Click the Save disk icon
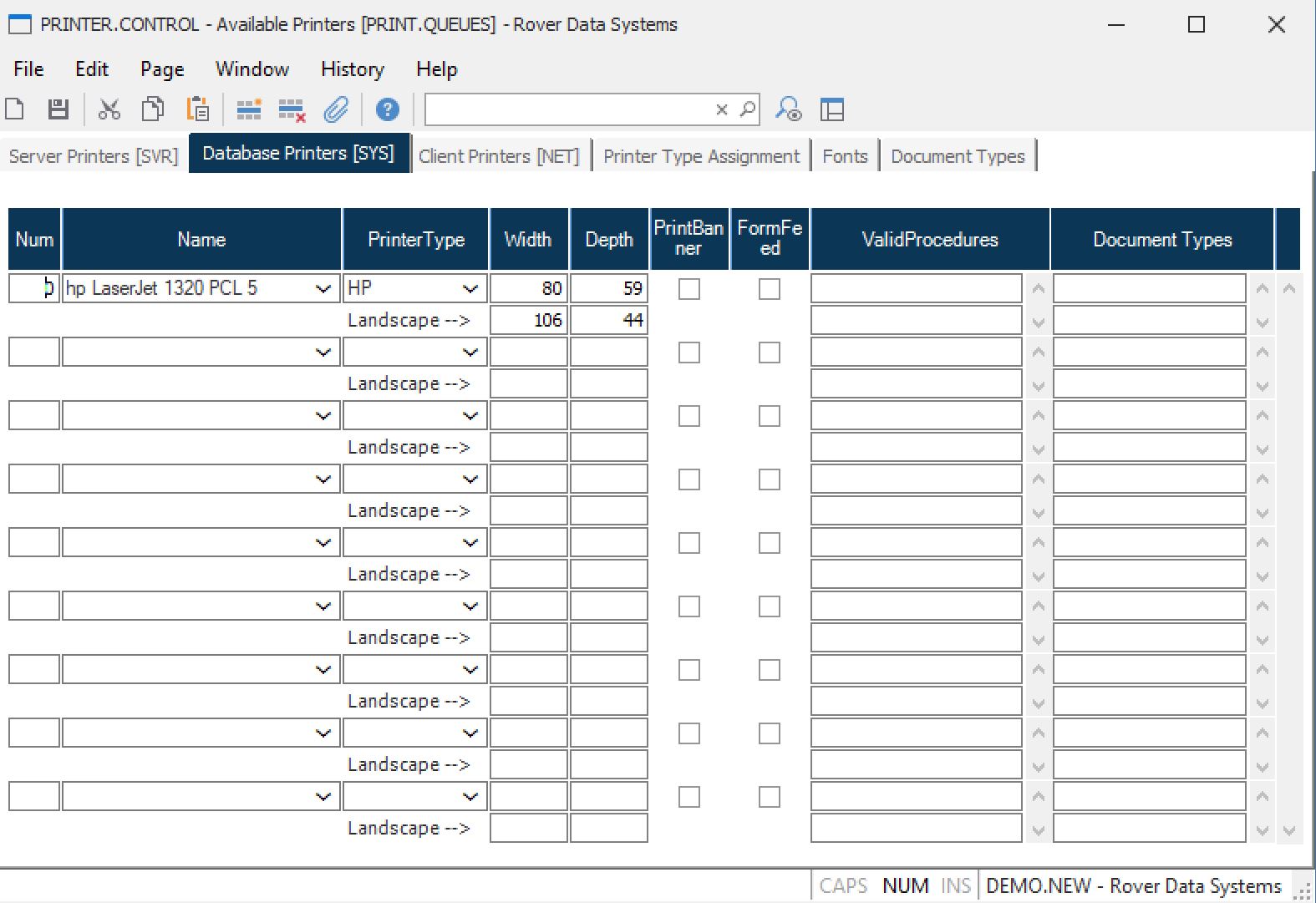 58,109
